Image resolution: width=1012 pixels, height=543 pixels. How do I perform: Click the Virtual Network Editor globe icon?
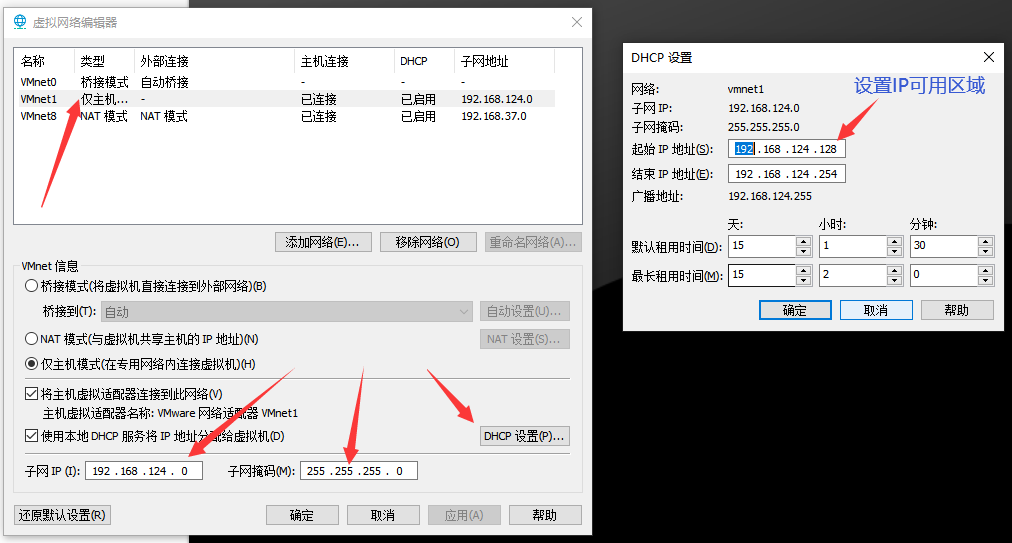pos(20,22)
